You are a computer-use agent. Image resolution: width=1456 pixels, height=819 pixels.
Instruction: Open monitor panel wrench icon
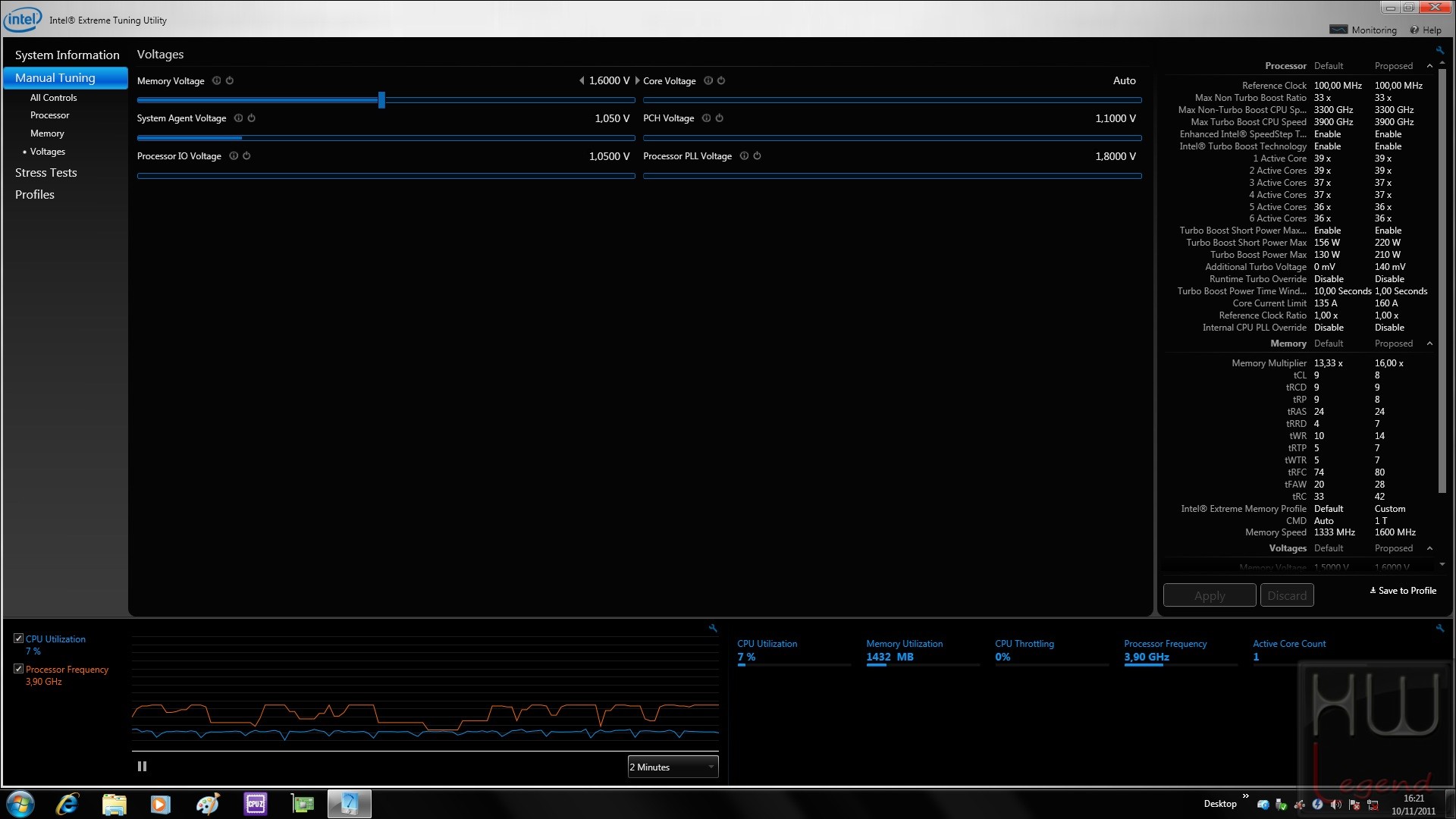coord(1440,628)
